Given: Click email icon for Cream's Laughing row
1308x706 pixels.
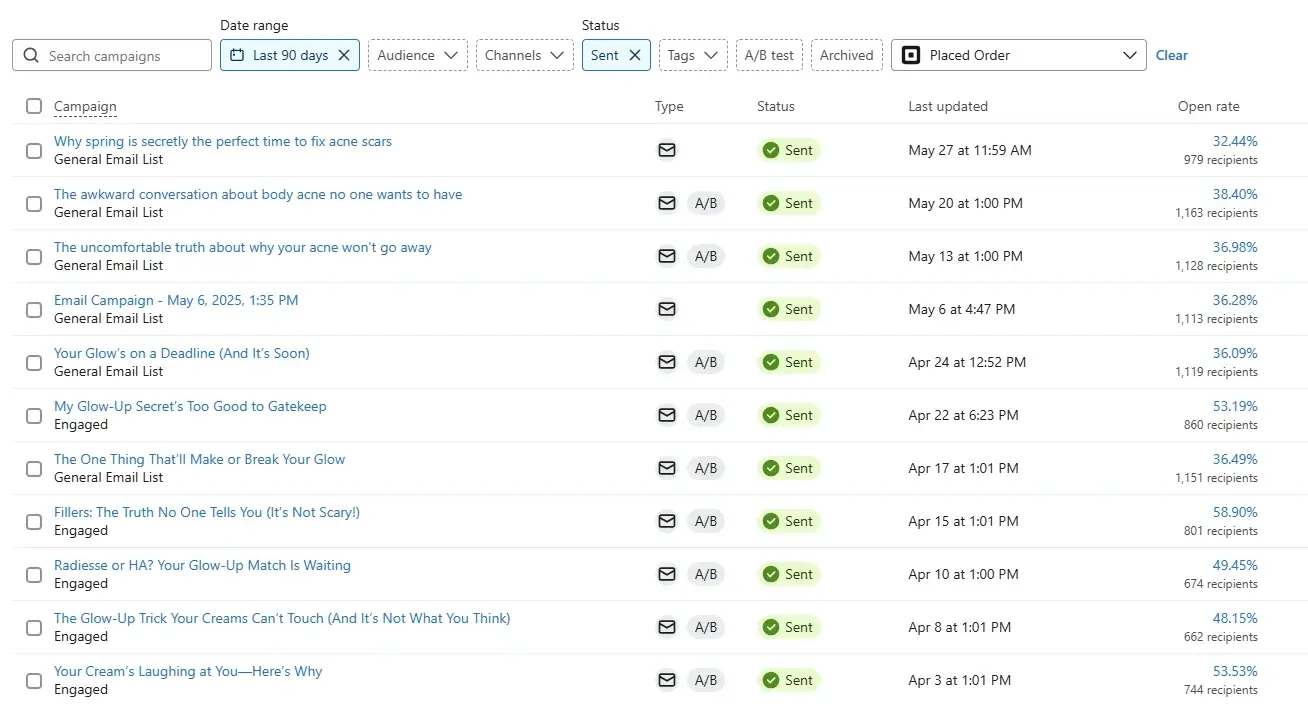Looking at the screenshot, I should pos(666,680).
